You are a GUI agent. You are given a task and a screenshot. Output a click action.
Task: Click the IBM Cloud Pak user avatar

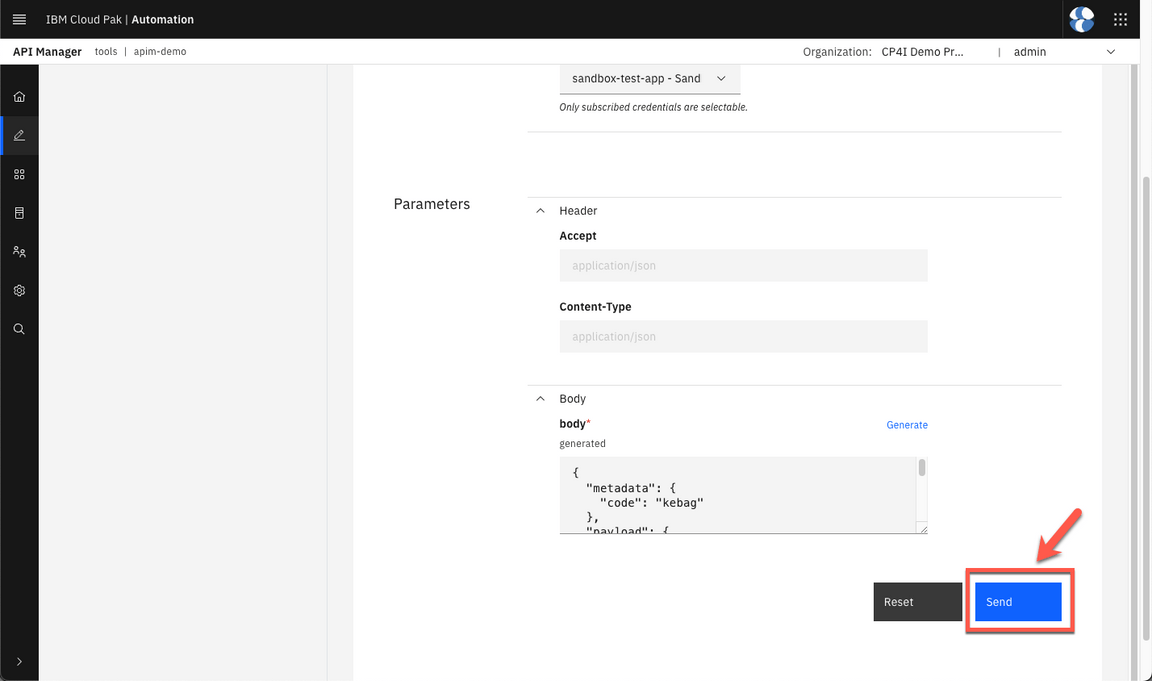[1081, 19]
